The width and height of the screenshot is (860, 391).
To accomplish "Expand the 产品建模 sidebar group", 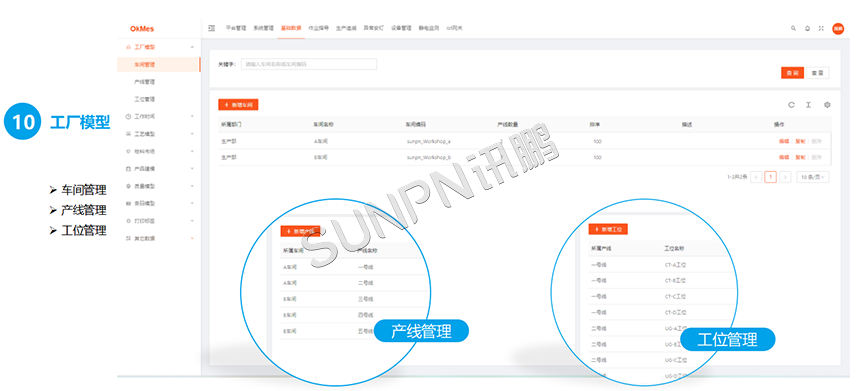I will 192,168.
